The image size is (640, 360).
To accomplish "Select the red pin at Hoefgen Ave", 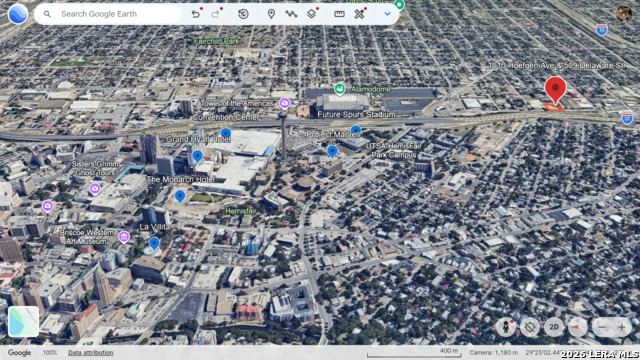I will pyautogui.click(x=555, y=89).
